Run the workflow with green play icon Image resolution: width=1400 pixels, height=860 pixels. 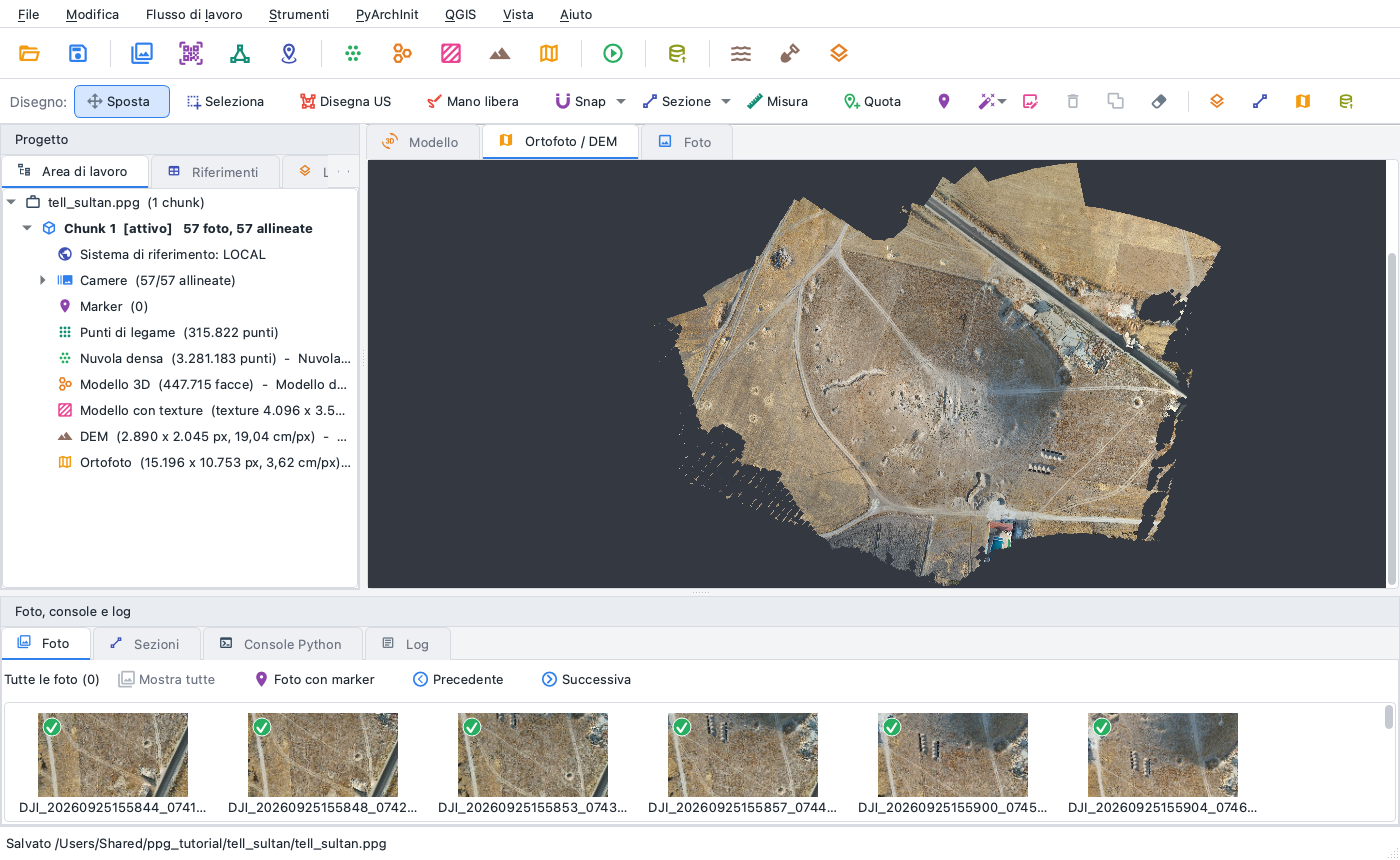(x=613, y=54)
